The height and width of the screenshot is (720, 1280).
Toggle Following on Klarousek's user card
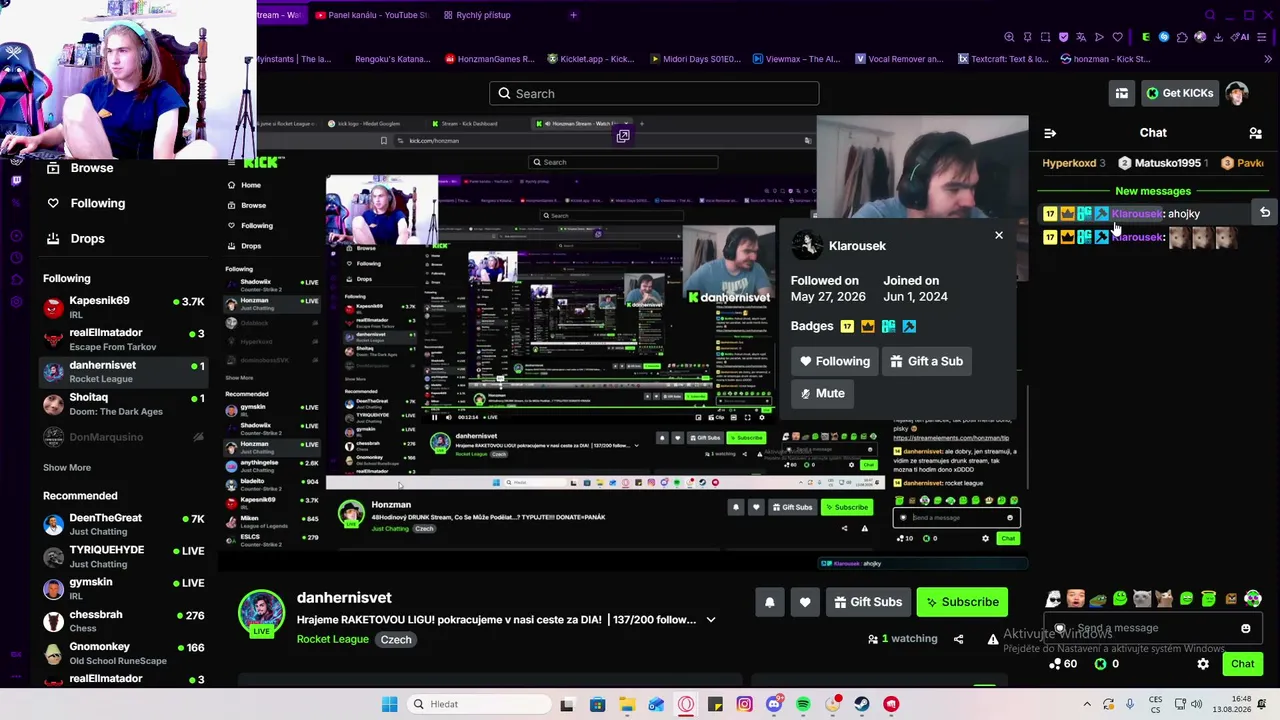835,361
